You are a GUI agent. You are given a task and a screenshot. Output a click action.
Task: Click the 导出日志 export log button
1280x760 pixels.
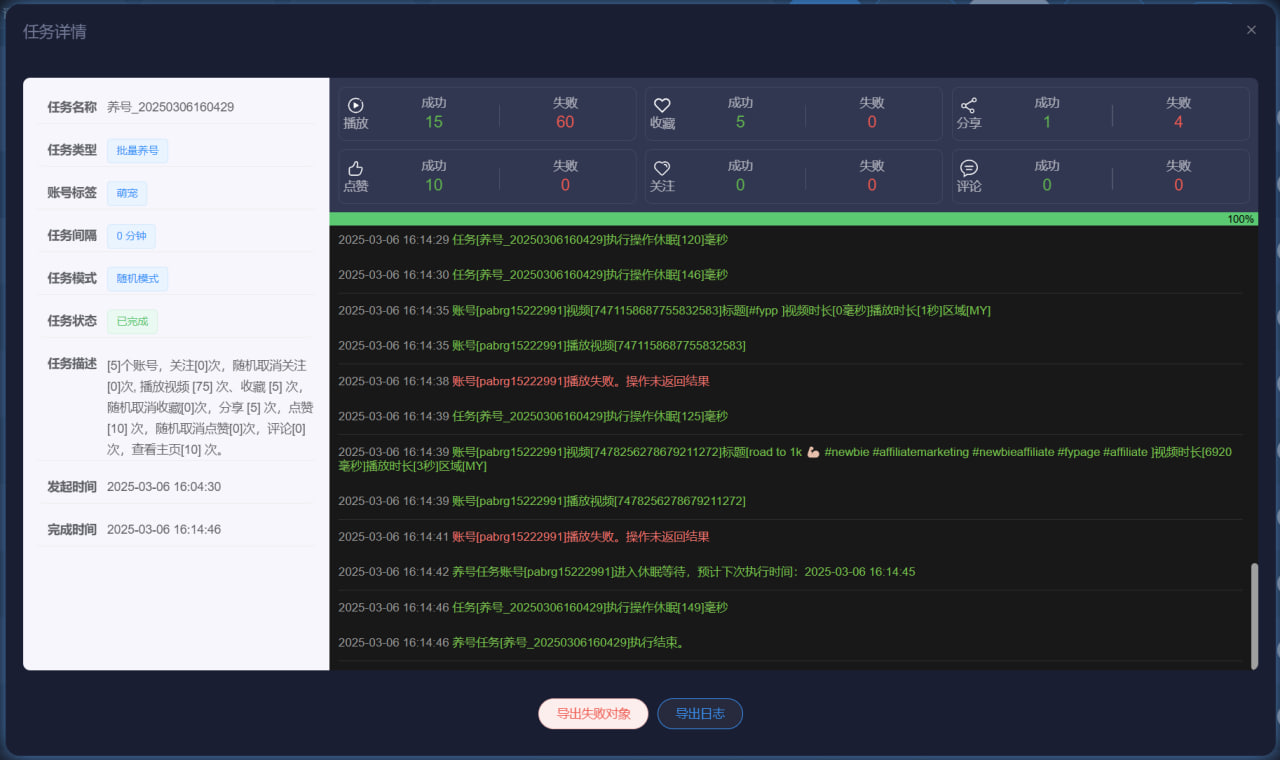[x=700, y=713]
